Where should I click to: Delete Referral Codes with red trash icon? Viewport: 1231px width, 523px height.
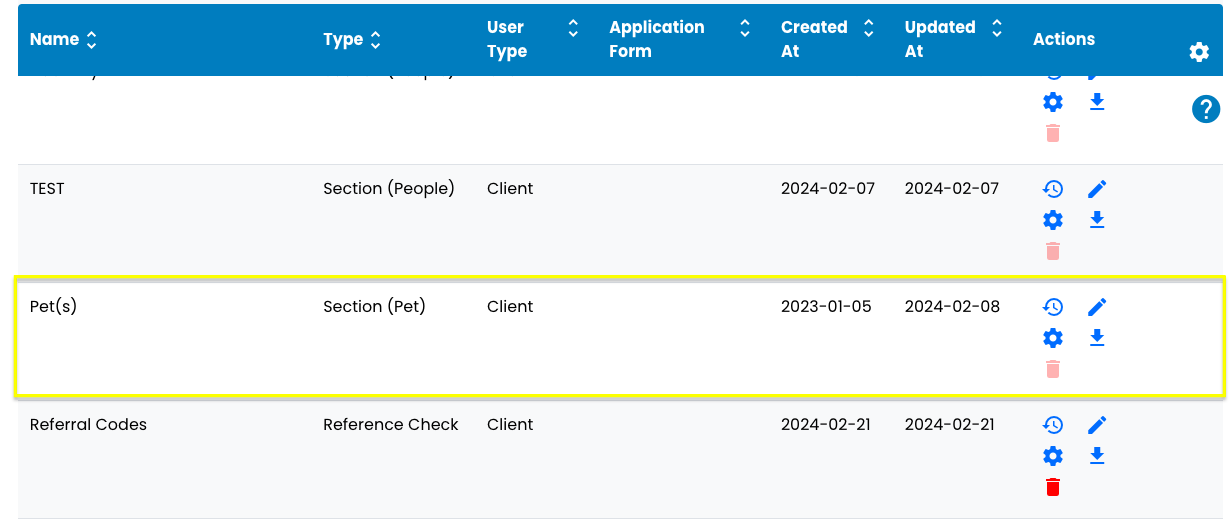[x=1052, y=487]
